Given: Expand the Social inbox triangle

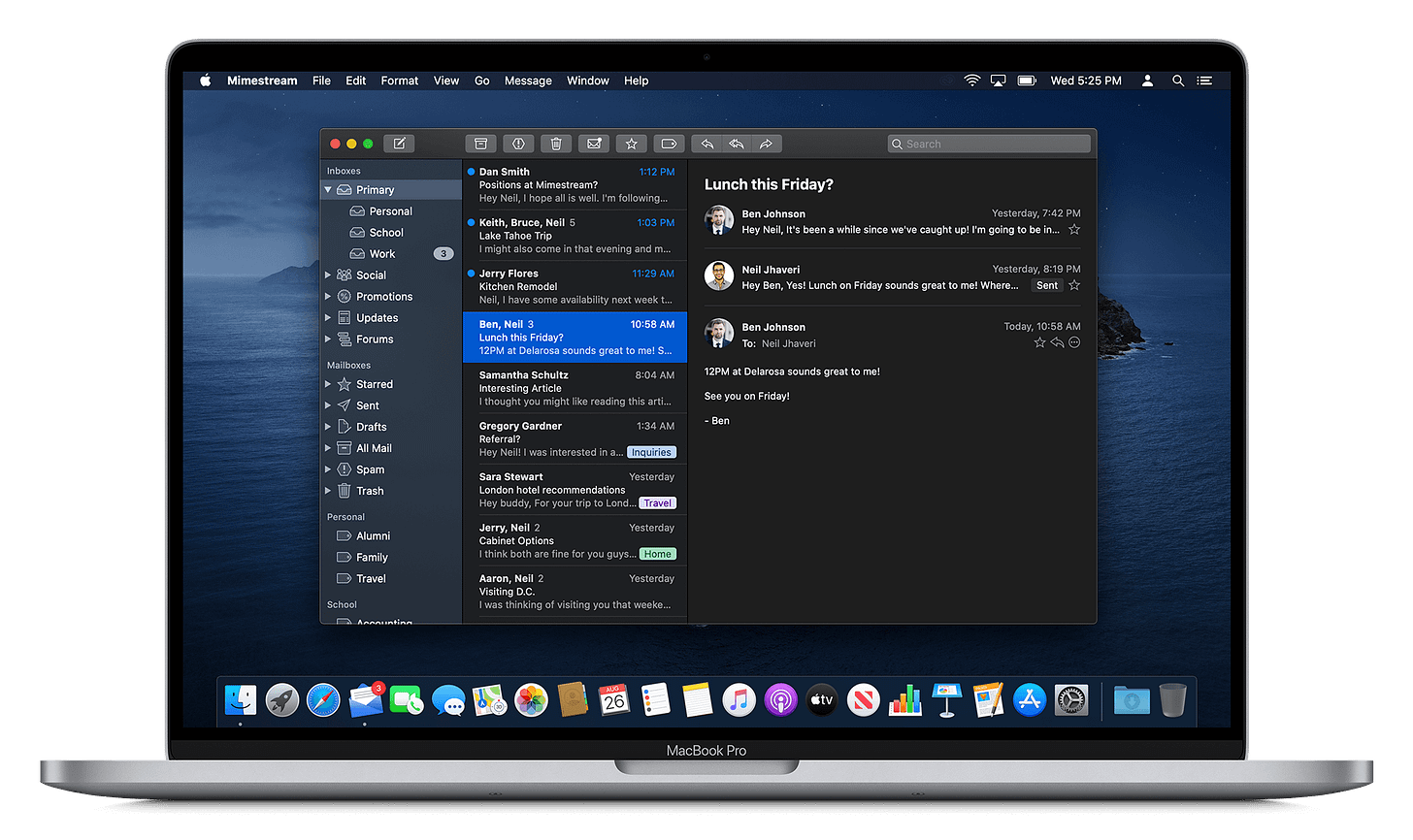Looking at the screenshot, I should [x=328, y=275].
